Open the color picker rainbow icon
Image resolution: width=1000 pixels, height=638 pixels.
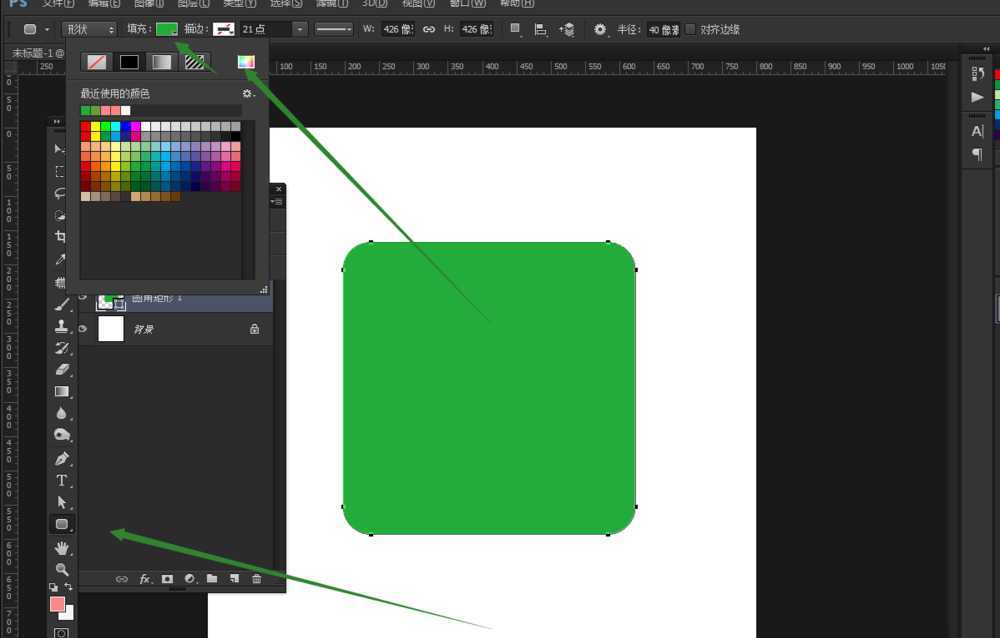pos(245,62)
